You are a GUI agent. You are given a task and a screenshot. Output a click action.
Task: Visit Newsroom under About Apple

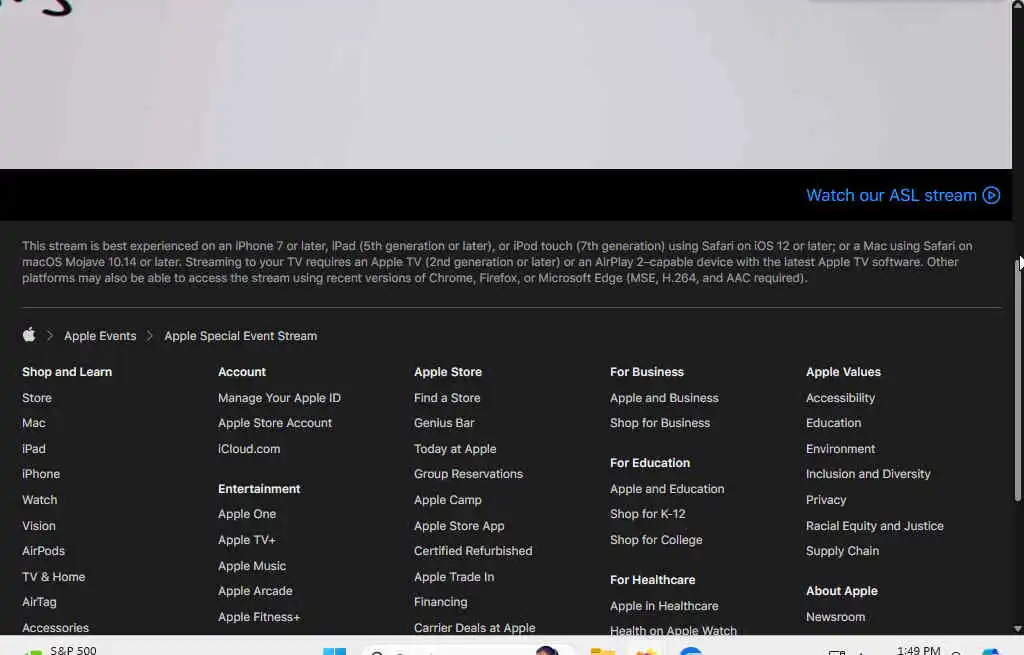pos(835,617)
